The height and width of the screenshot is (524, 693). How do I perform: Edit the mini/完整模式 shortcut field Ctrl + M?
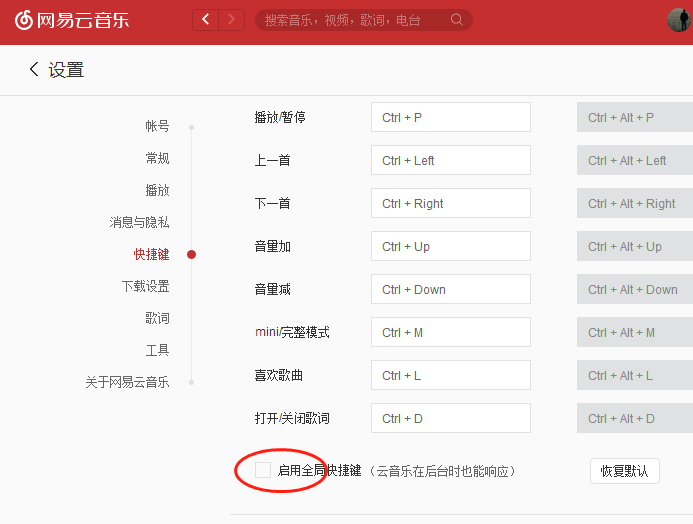[x=451, y=332]
